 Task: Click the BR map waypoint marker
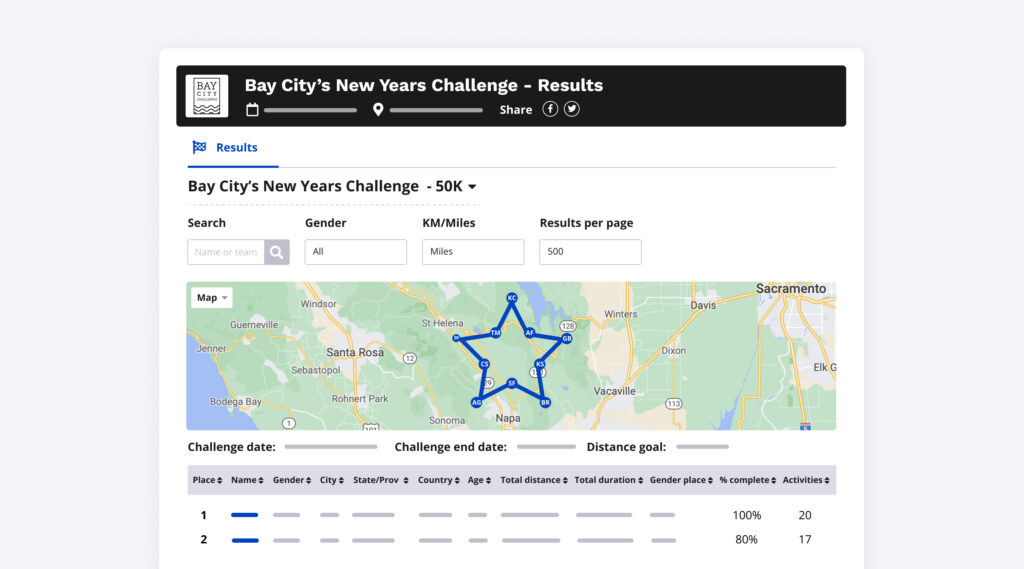[x=545, y=402]
